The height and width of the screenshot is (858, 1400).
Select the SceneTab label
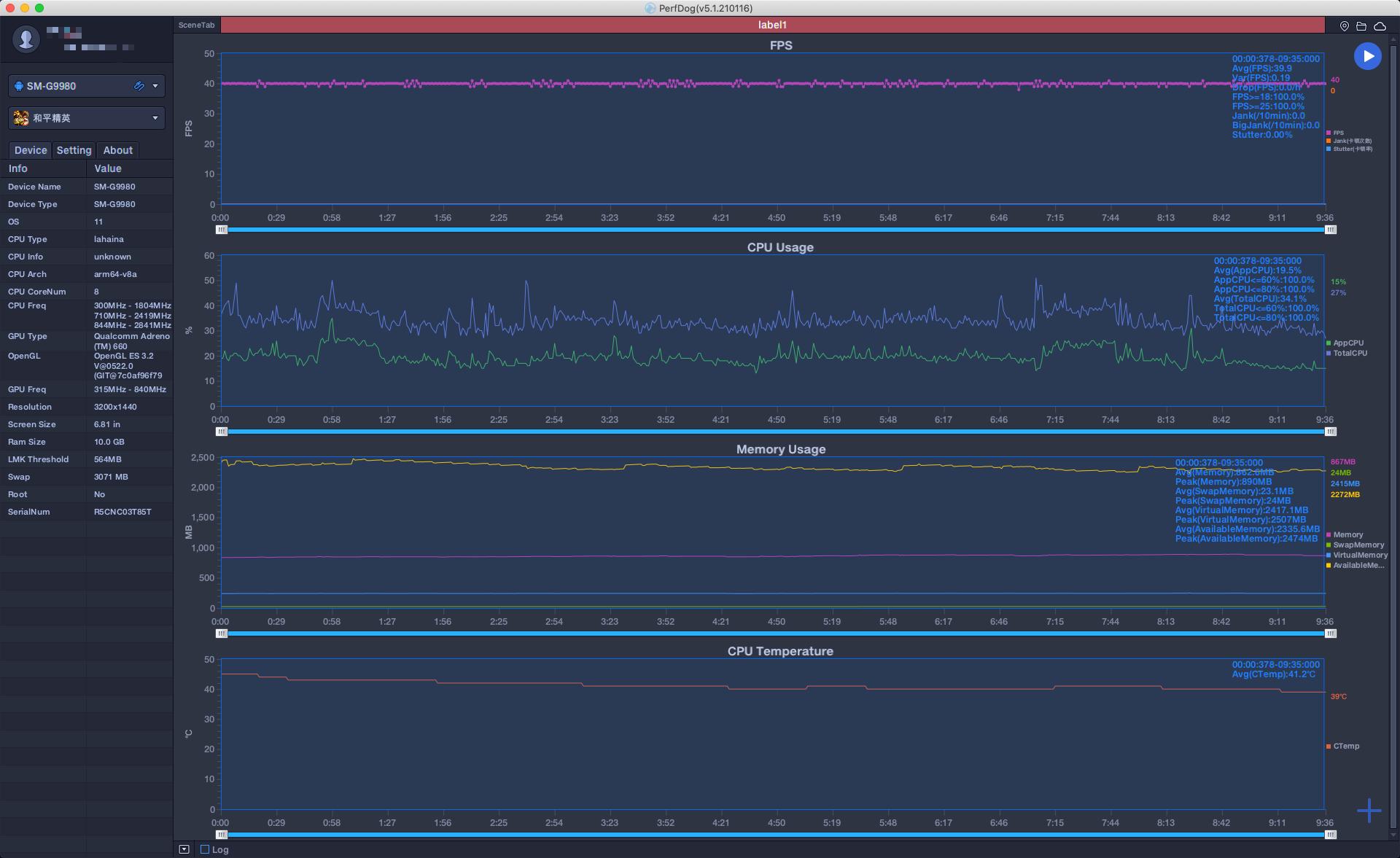tap(196, 25)
